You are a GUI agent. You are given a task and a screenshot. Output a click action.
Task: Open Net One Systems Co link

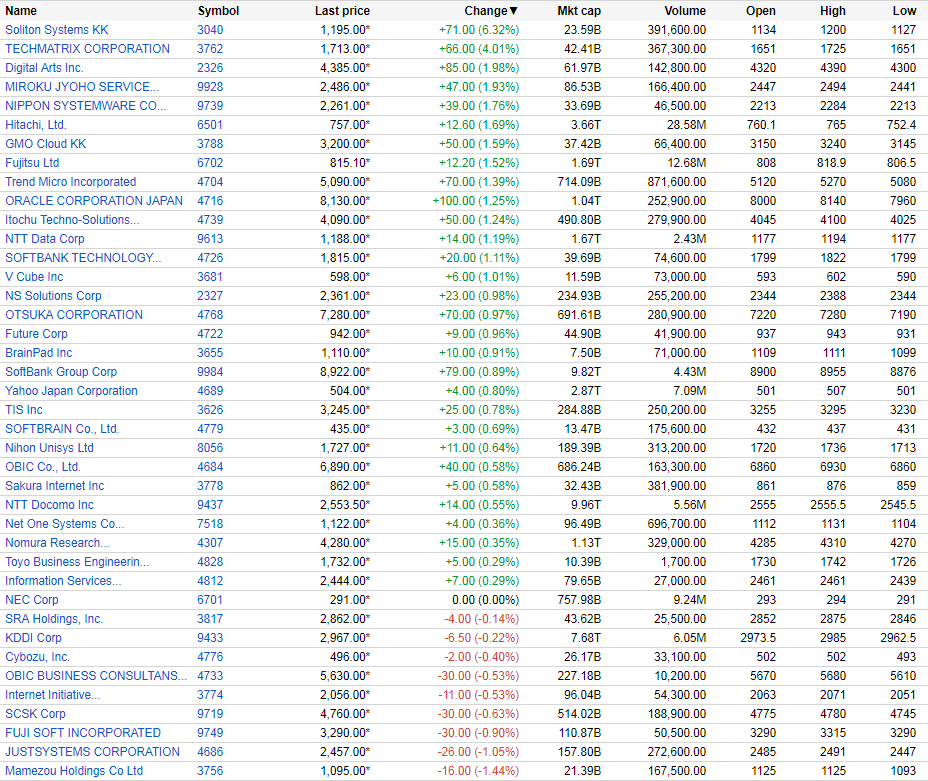pos(65,524)
